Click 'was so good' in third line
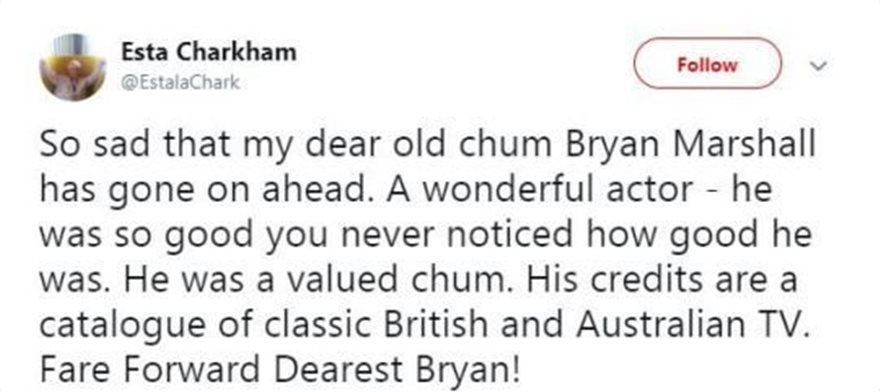This screenshot has width=880, height=392. (x=146, y=236)
